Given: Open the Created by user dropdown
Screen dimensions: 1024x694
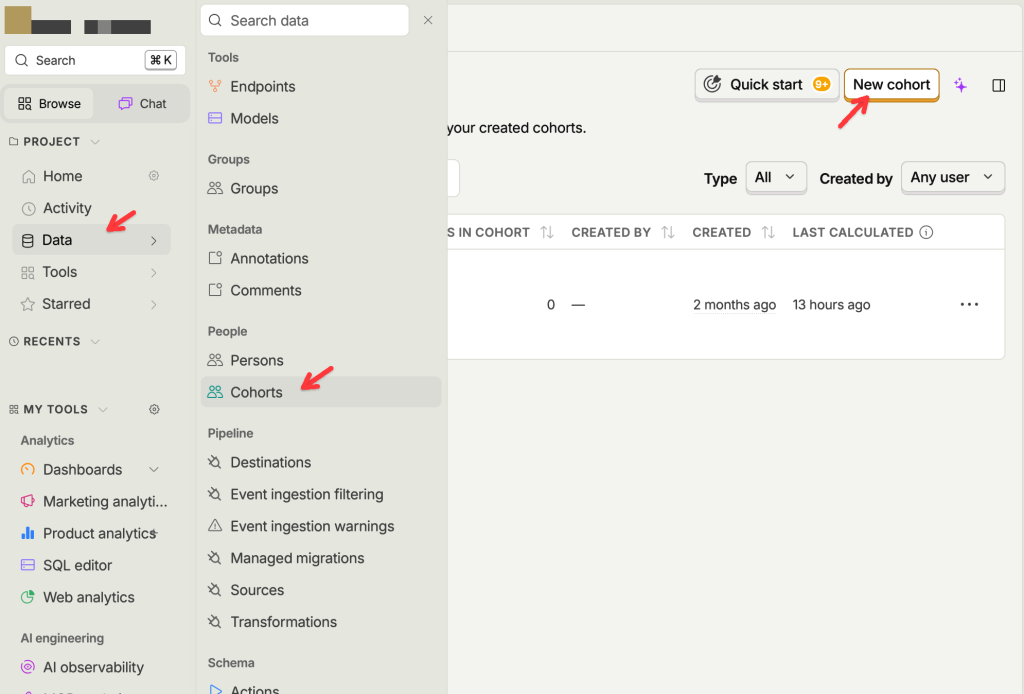Looking at the screenshot, I should [x=952, y=178].
